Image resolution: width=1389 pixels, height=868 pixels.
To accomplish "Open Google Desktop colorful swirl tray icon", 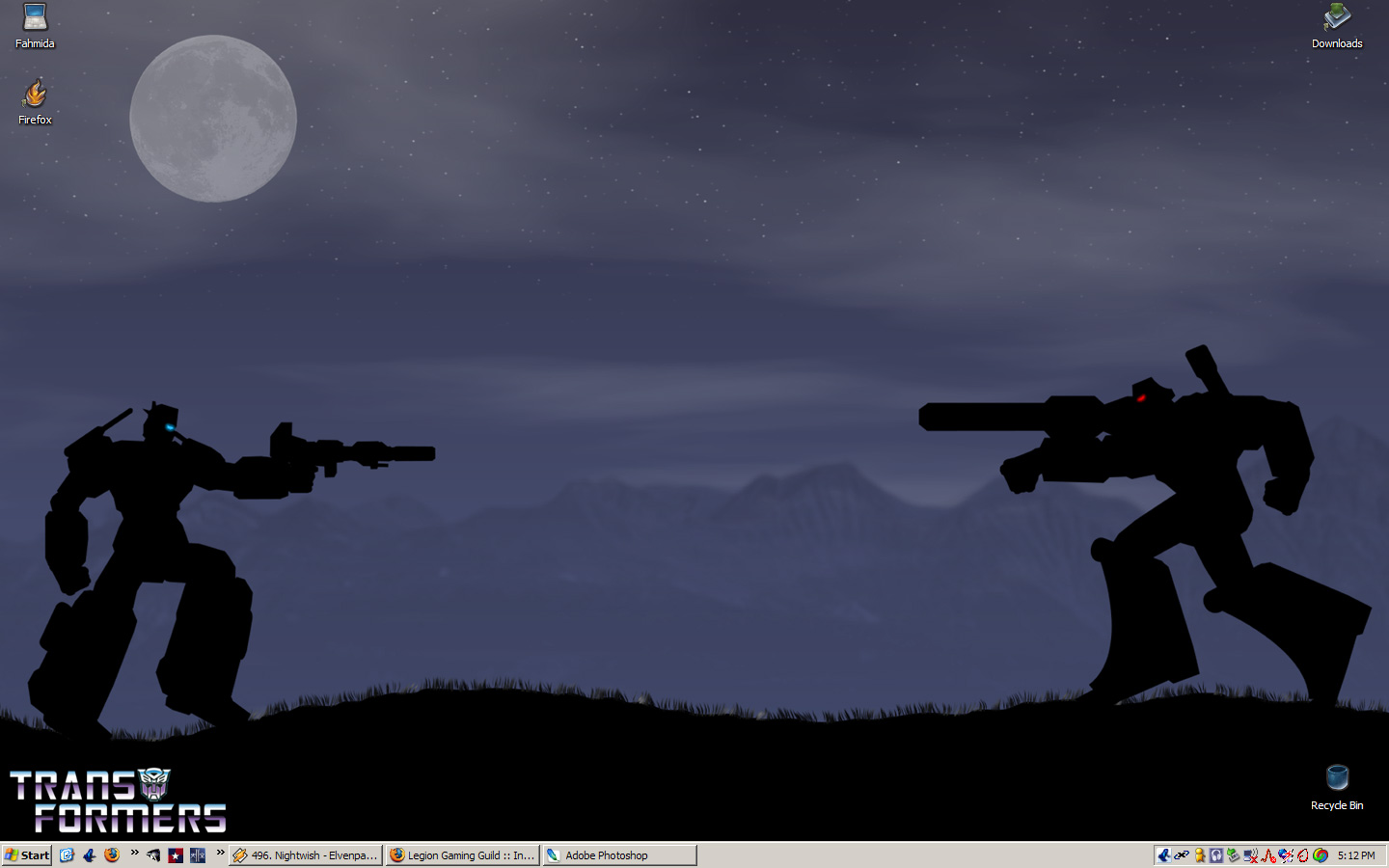I will coord(1321,855).
